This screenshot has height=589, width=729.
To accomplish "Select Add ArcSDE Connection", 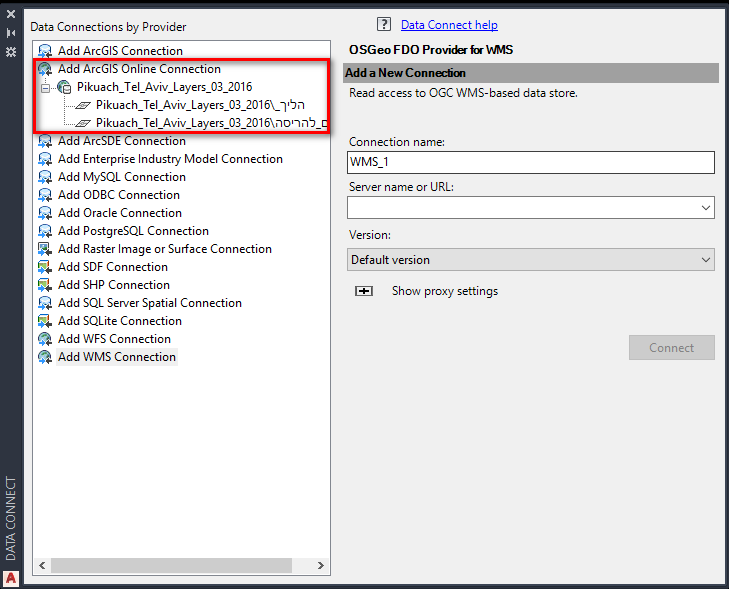I will pyautogui.click(x=121, y=141).
